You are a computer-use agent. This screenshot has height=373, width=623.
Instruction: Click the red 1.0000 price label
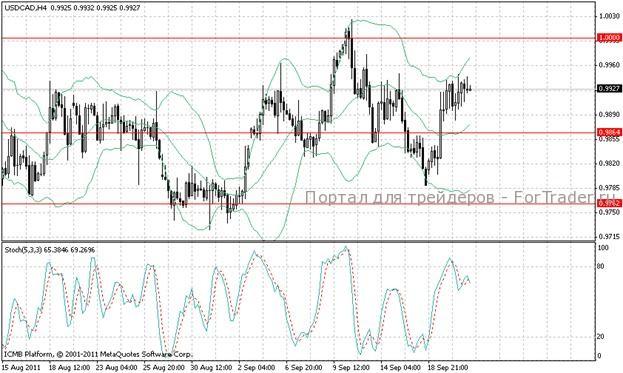pyautogui.click(x=609, y=38)
